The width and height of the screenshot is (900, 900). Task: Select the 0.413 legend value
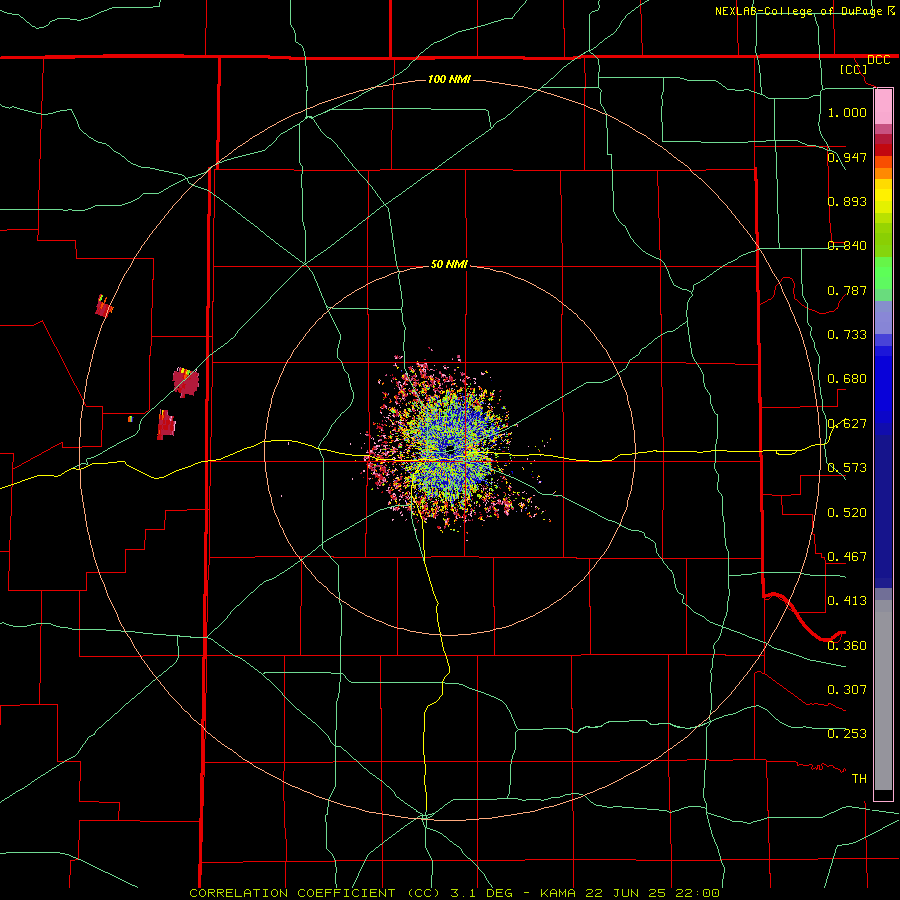[847, 601]
